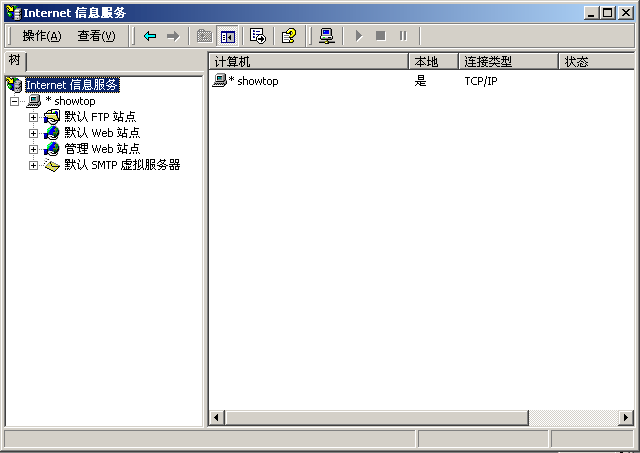The width and height of the screenshot is (640, 453).
Task: Toggle the show/hide console tree button
Action: (x=228, y=36)
